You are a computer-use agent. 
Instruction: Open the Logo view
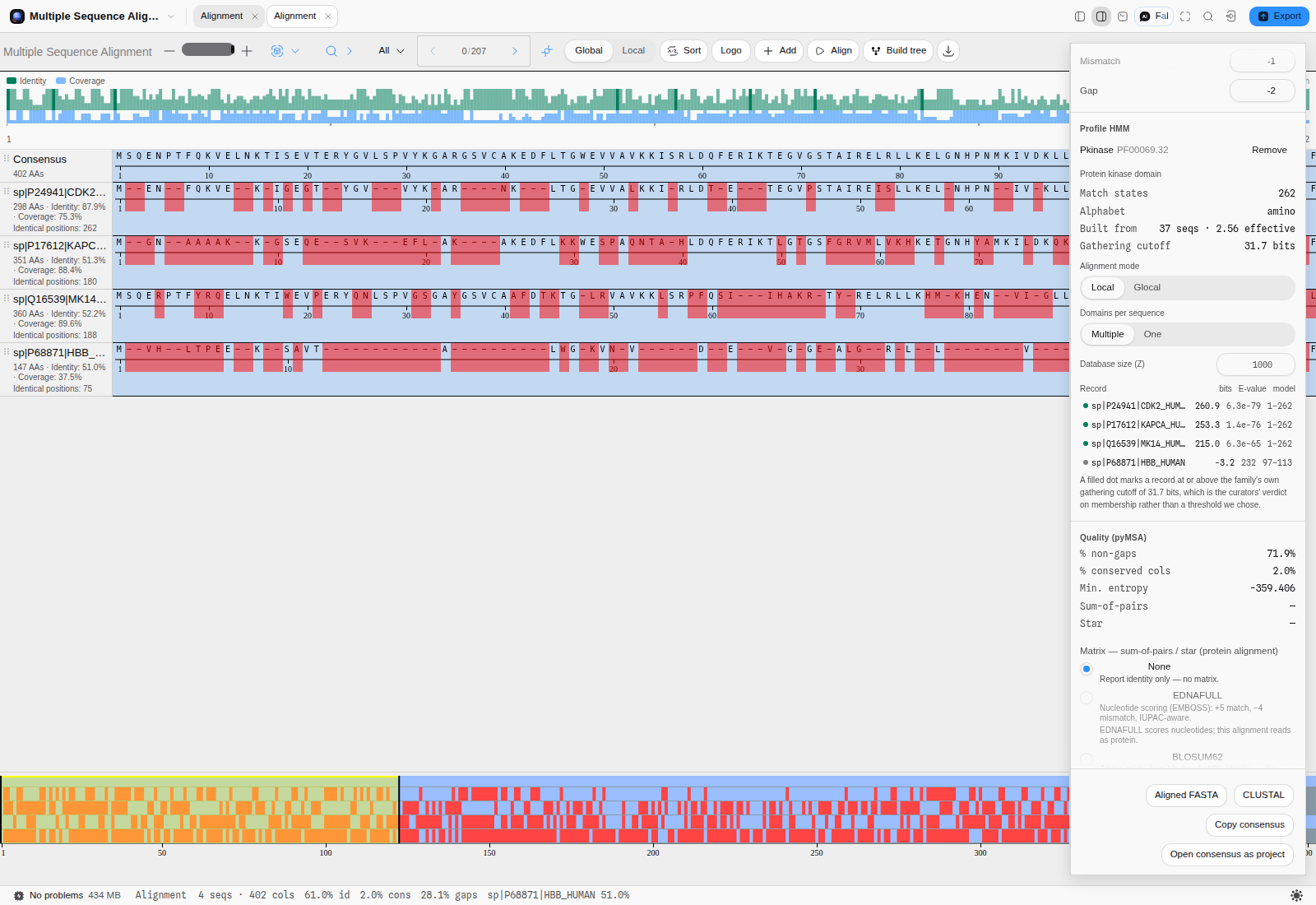coord(731,51)
